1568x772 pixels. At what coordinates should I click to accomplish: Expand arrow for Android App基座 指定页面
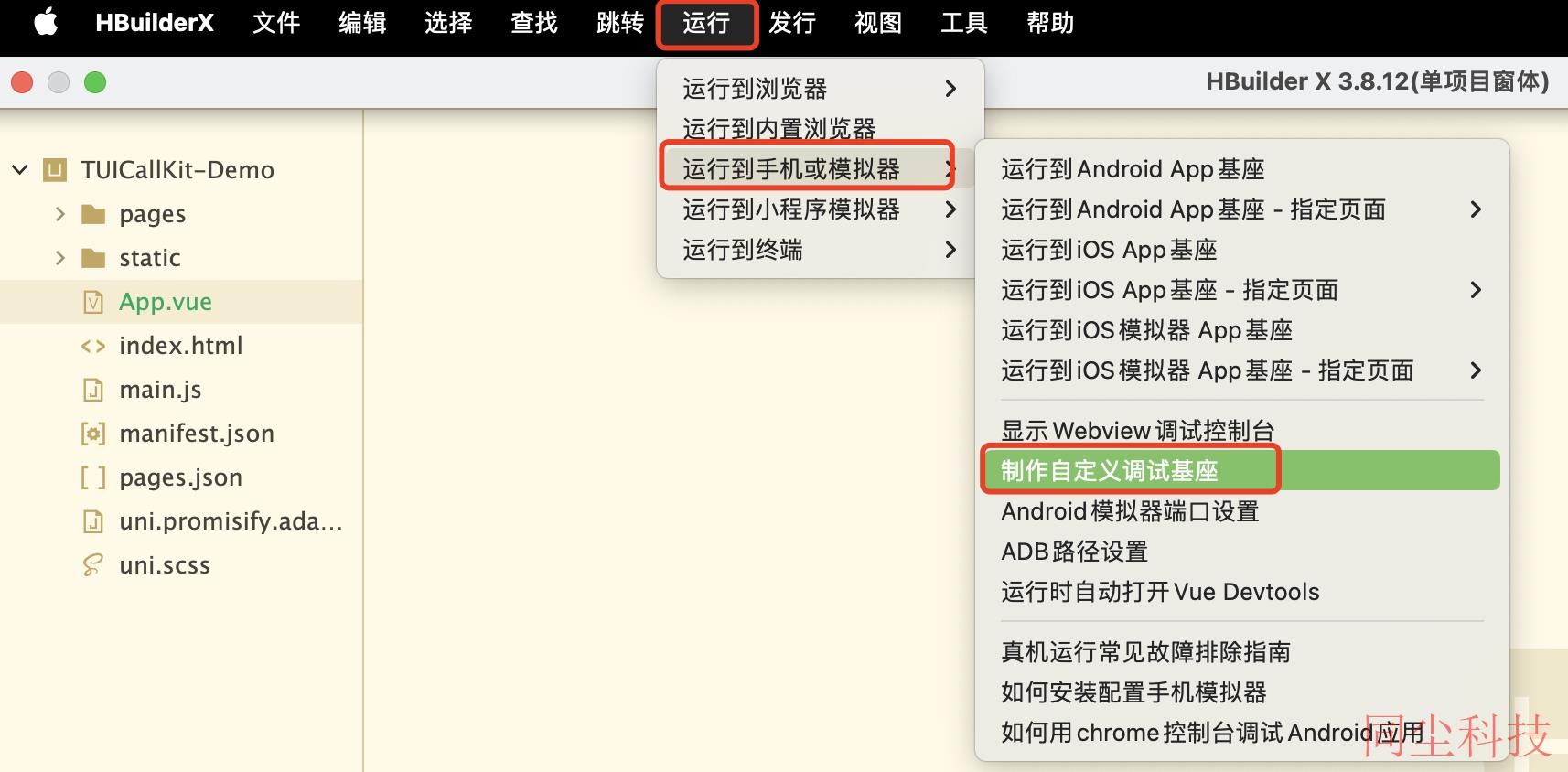point(1476,209)
